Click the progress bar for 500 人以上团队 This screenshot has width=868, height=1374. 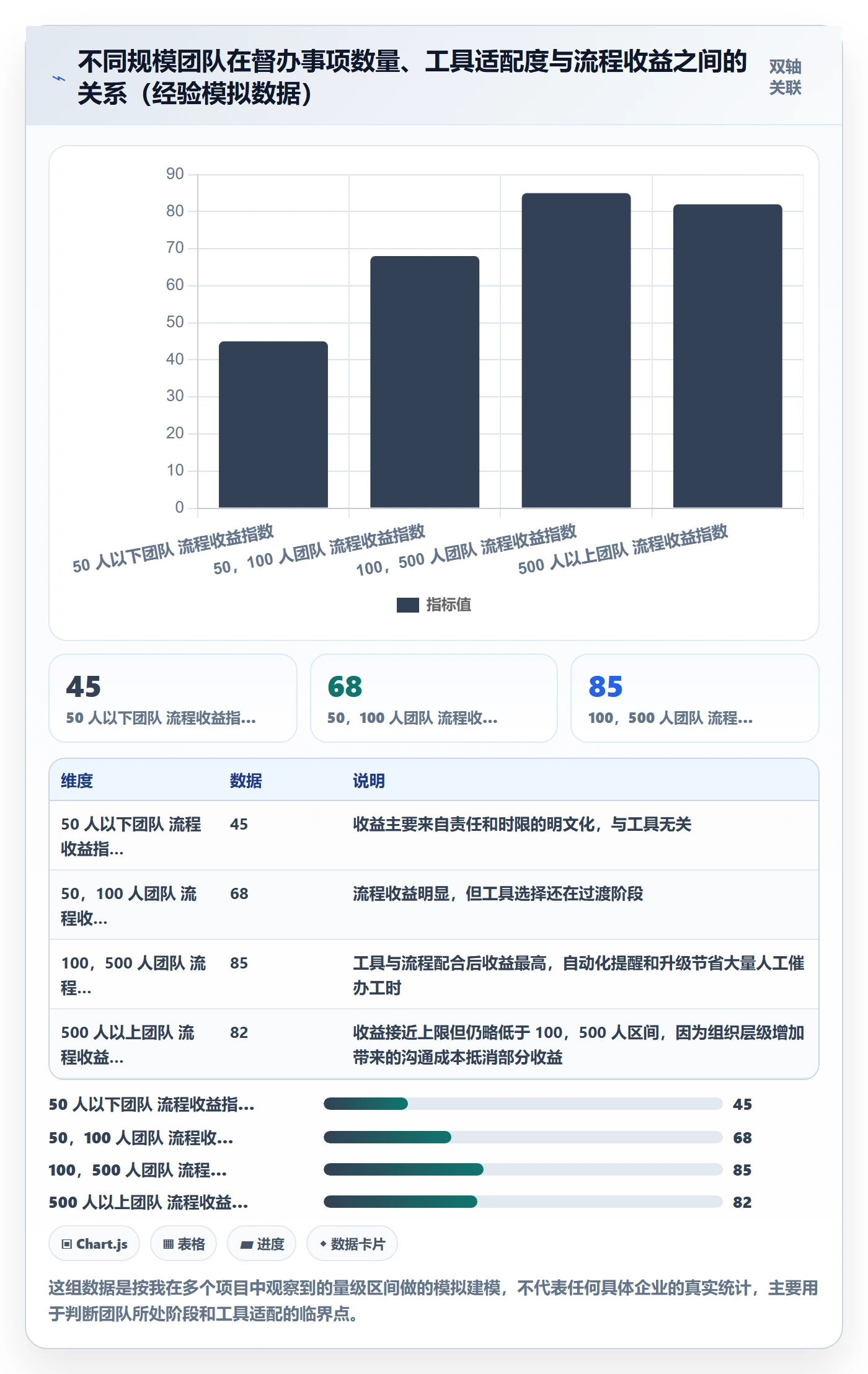click(x=523, y=1202)
